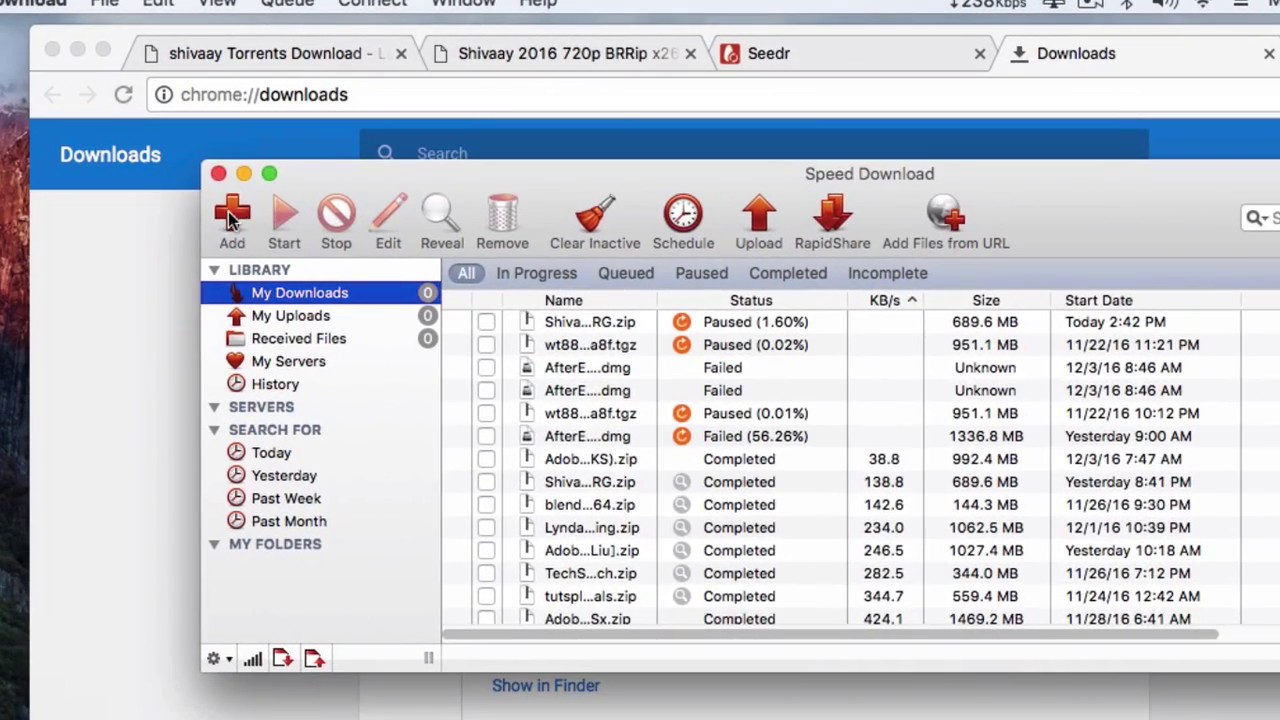This screenshot has width=1280, height=720.
Task: Click the reveal icon beside blend...64.zip status
Action: pos(681,505)
